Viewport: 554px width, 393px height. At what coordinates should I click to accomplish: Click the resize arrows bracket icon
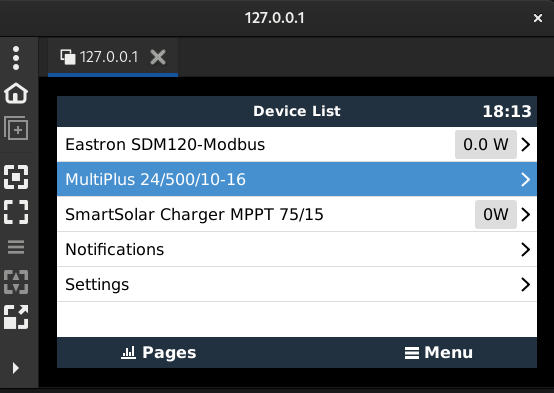coord(16,282)
